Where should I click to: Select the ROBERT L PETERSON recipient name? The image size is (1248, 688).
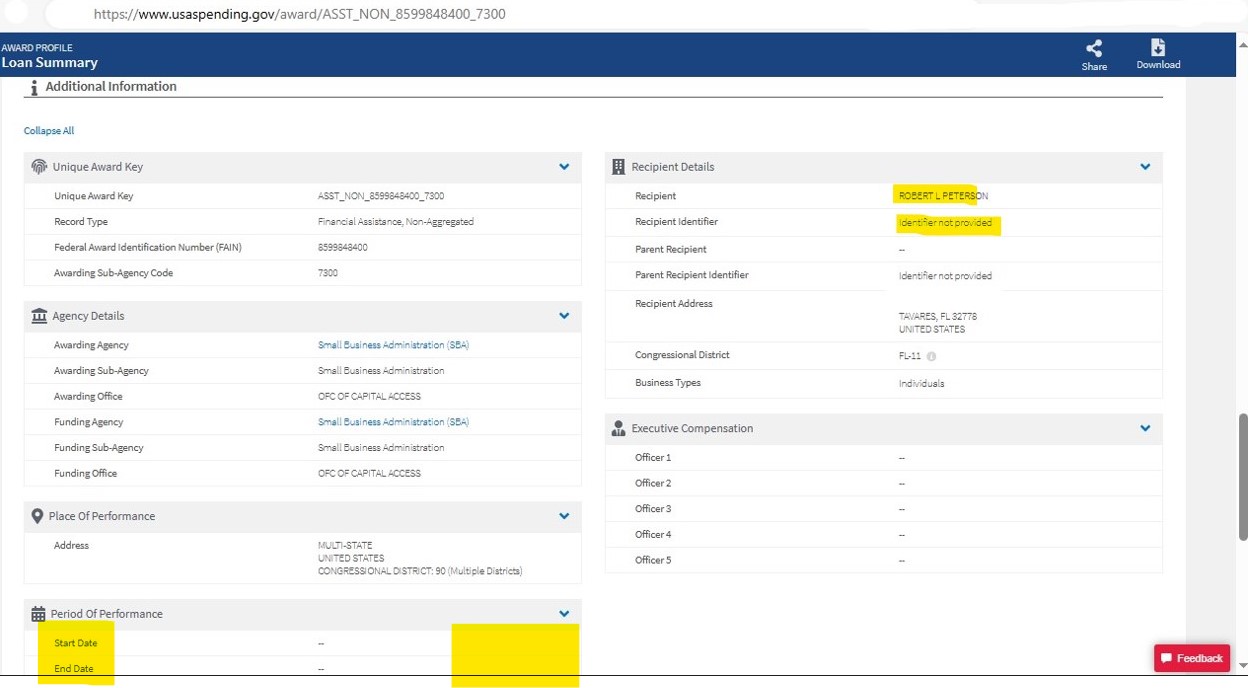point(943,196)
